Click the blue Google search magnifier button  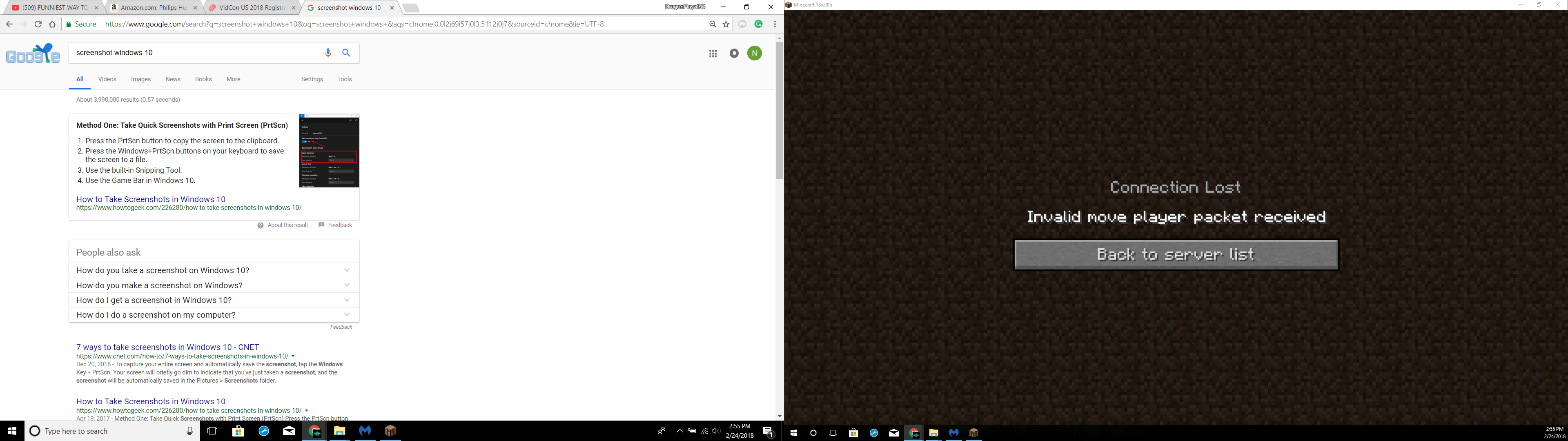tap(346, 53)
